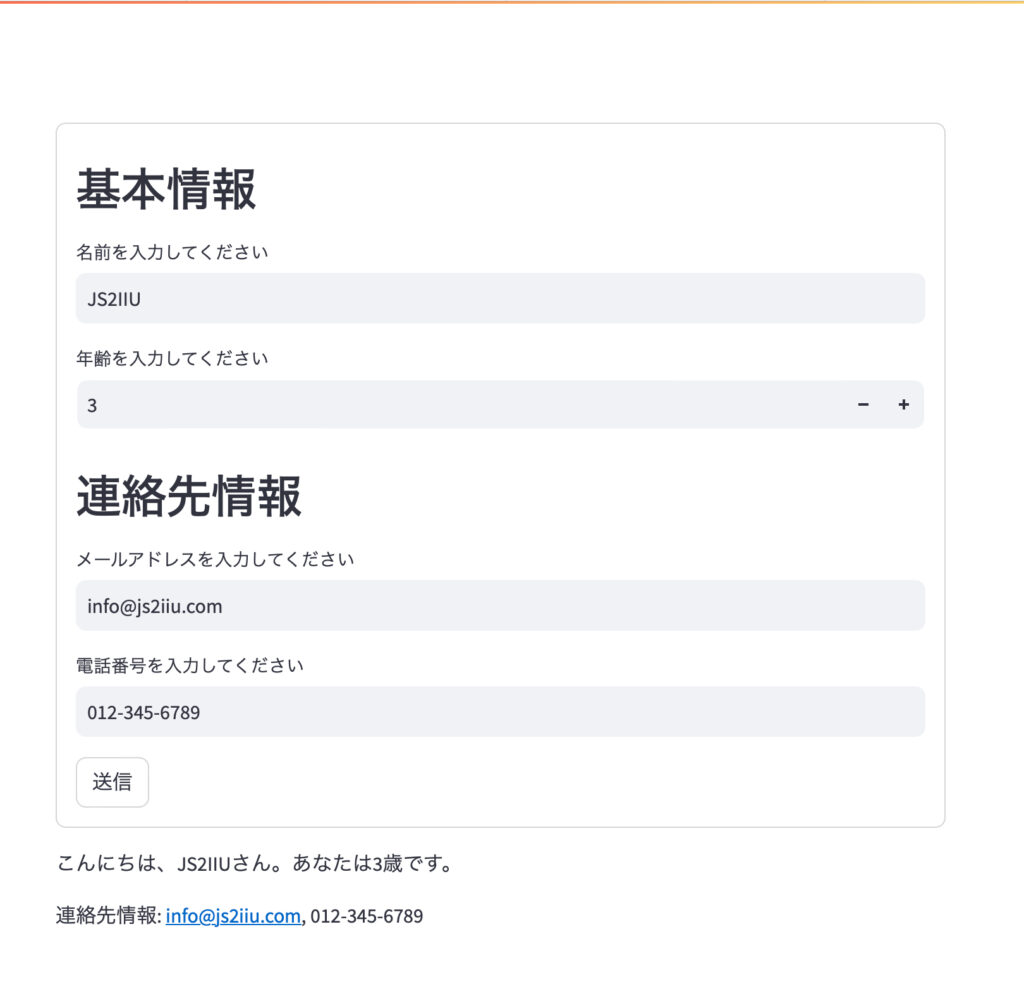Click the メールアドレスを入力してください label
This screenshot has width=1024, height=1001.
click(x=215, y=559)
